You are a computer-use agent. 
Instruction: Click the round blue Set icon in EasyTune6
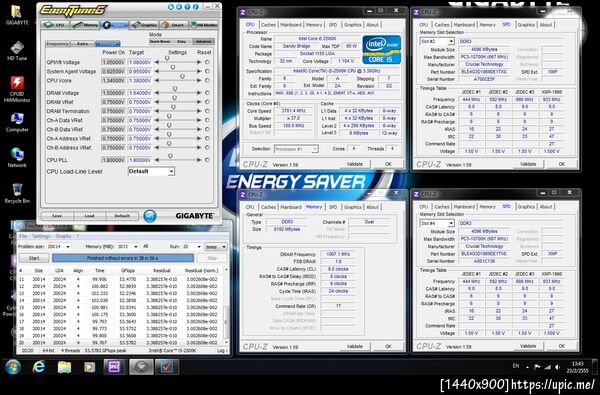tap(150, 216)
